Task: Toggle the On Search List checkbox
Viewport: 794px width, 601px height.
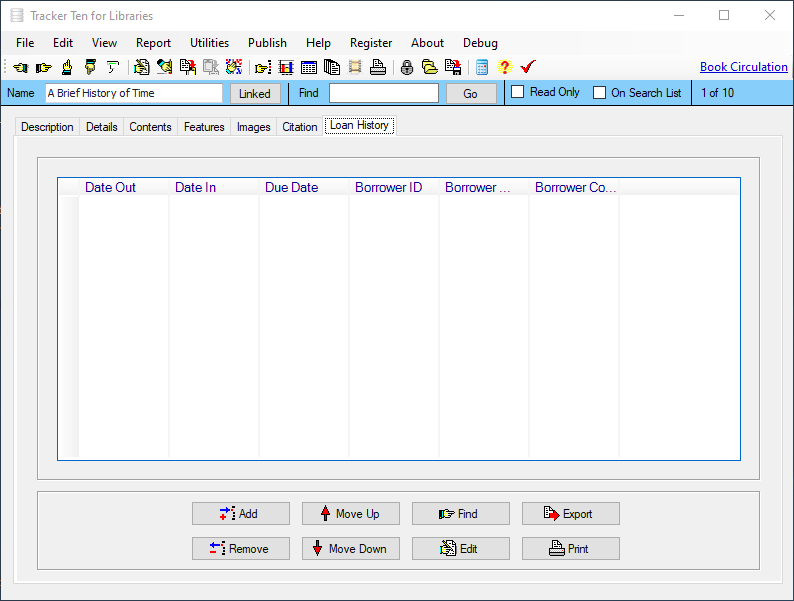Action: pyautogui.click(x=600, y=93)
